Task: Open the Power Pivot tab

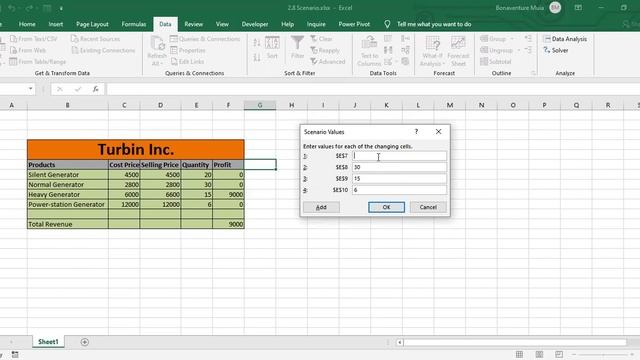Action: pos(354,24)
